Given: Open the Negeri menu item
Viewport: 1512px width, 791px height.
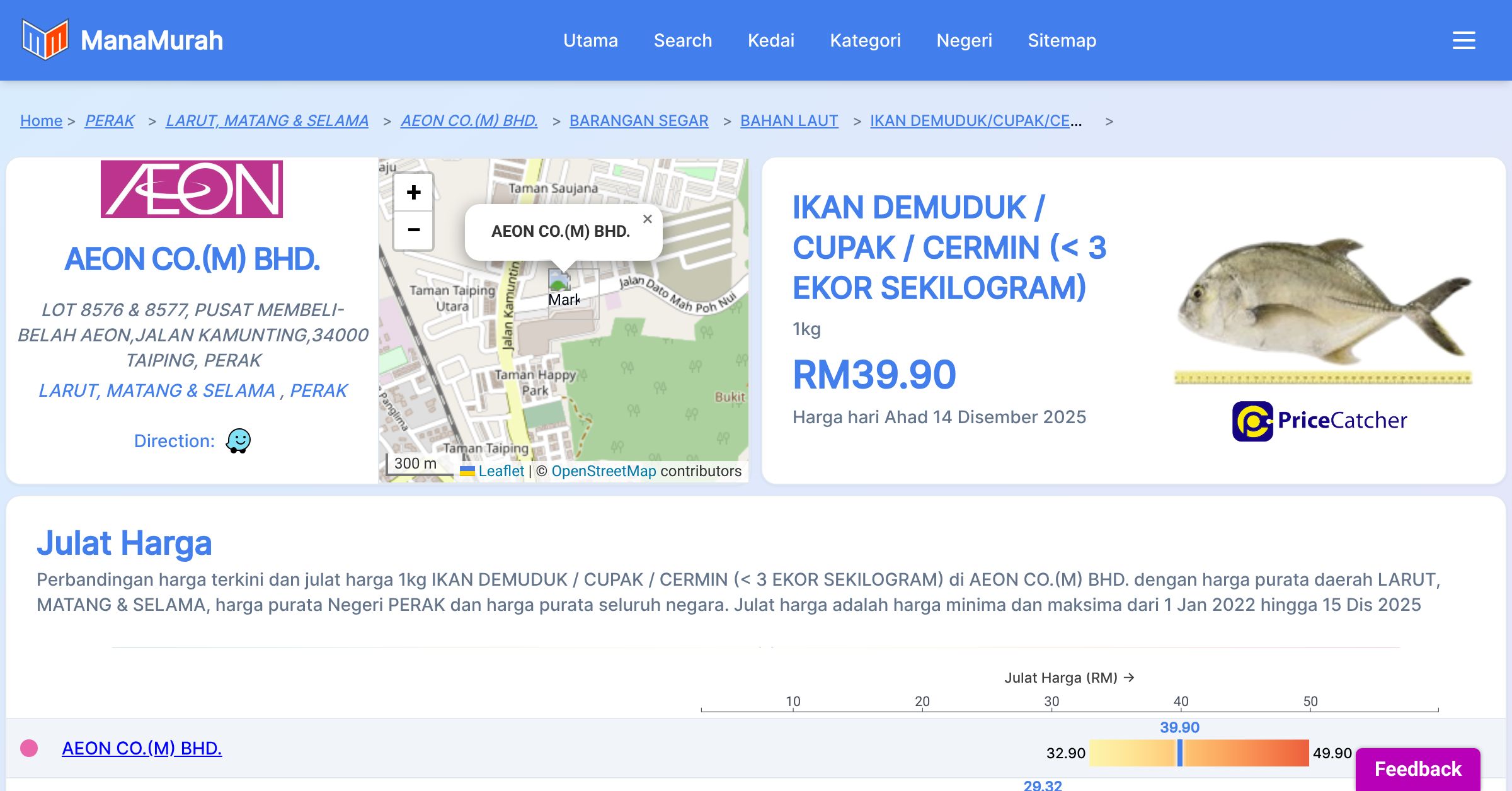Looking at the screenshot, I should tap(964, 40).
